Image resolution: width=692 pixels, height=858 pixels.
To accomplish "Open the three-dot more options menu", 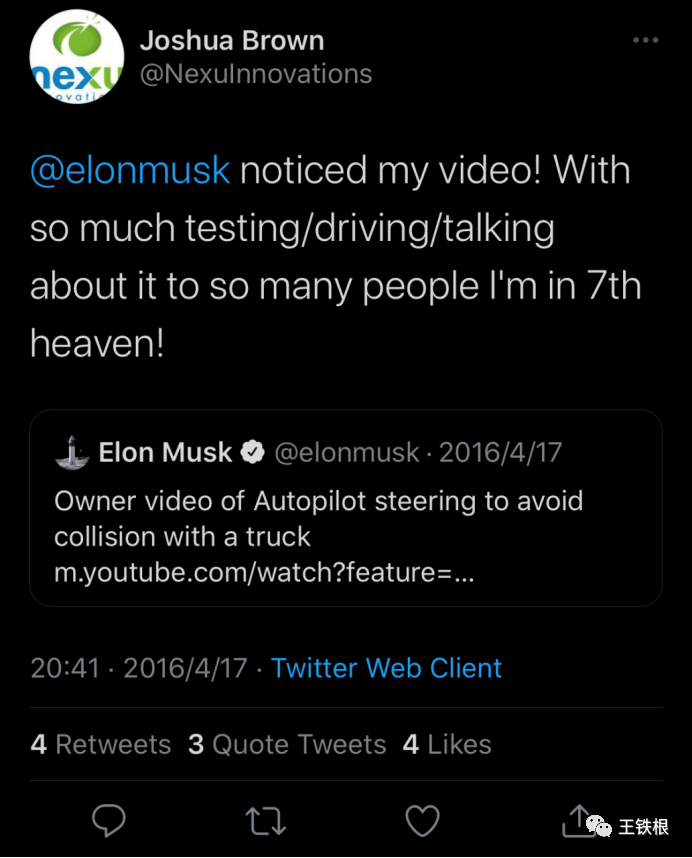I will (x=647, y=40).
